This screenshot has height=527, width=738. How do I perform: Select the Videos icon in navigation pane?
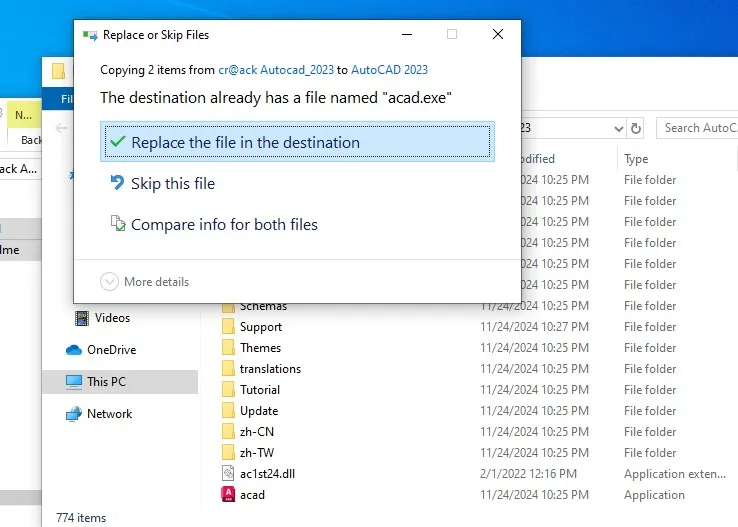(x=82, y=318)
